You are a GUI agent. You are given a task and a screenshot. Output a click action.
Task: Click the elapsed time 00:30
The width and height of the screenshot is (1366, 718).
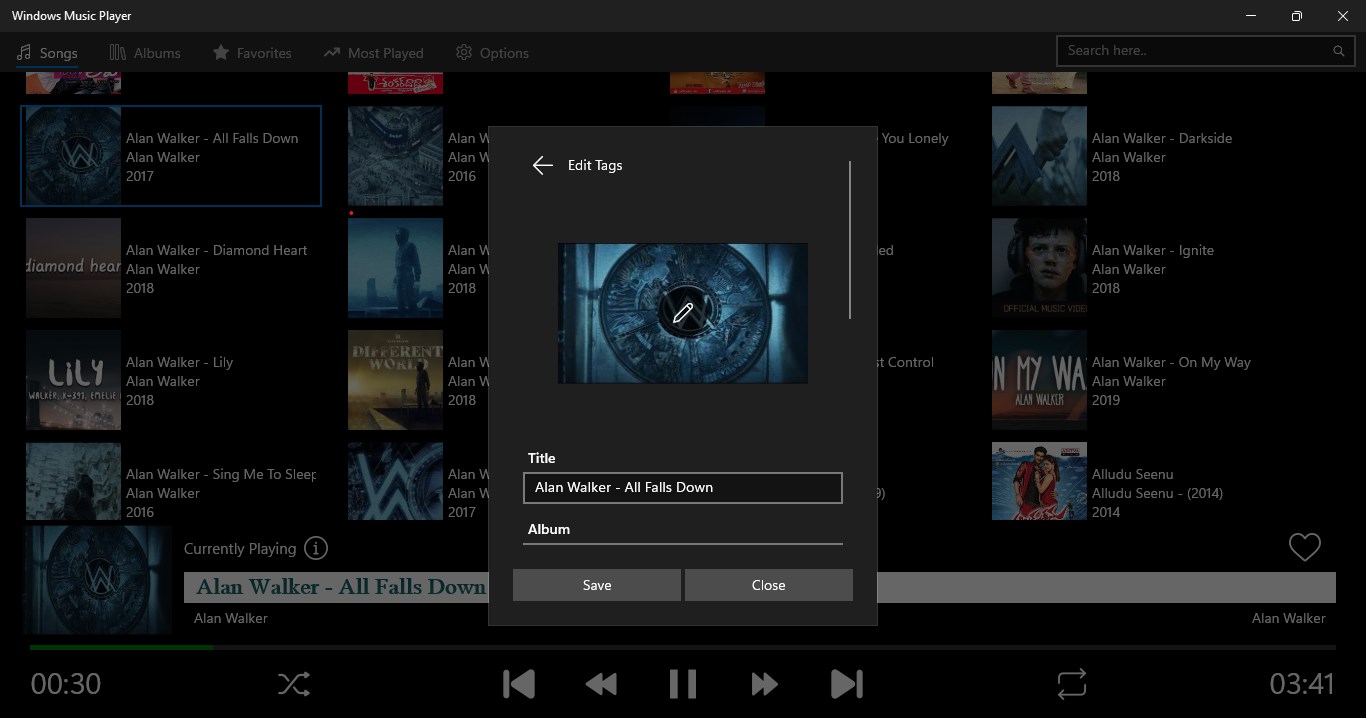coord(66,684)
